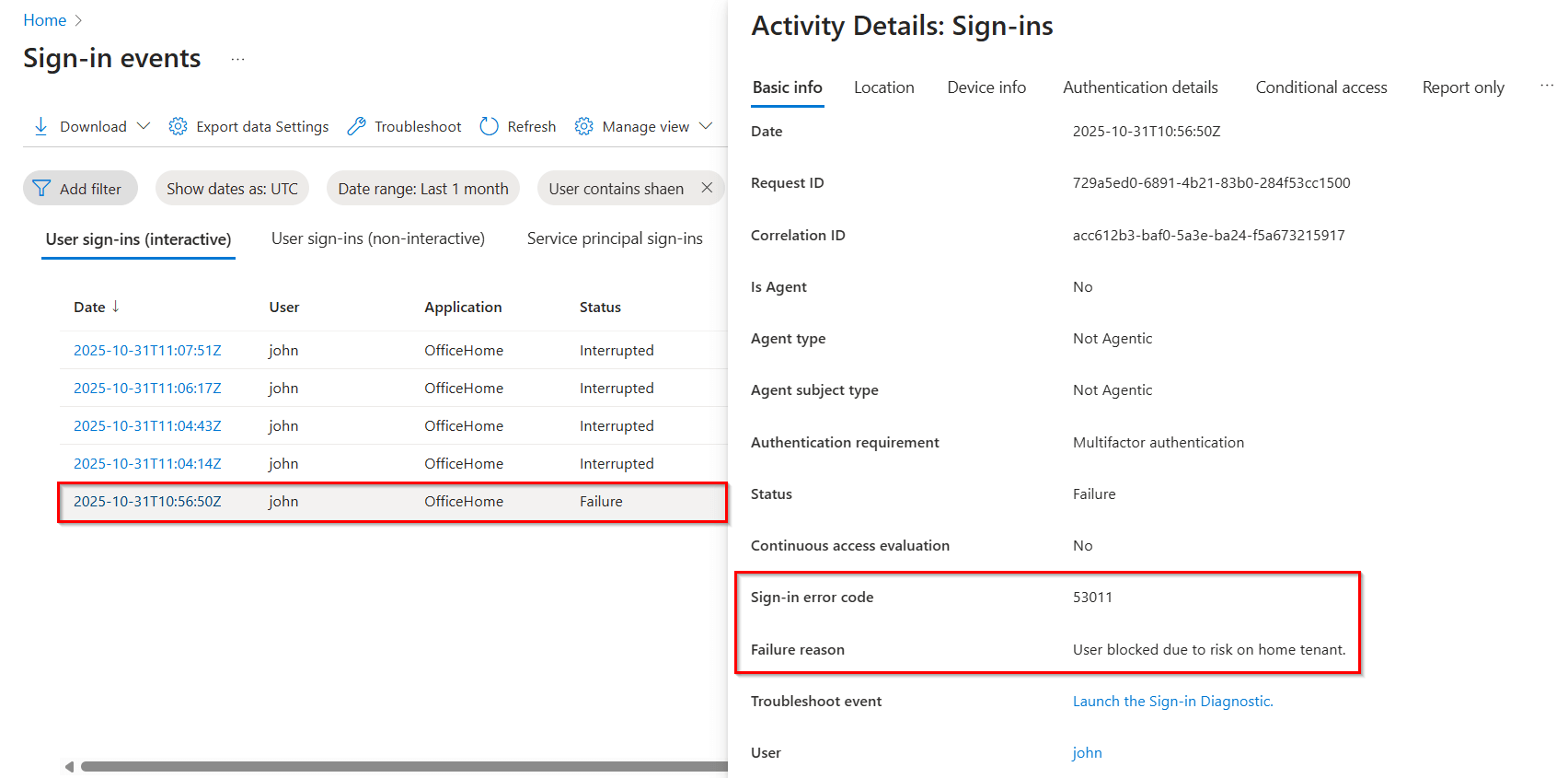Image resolution: width=1568 pixels, height=778 pixels.
Task: Open the Report only tab
Action: click(x=1463, y=87)
